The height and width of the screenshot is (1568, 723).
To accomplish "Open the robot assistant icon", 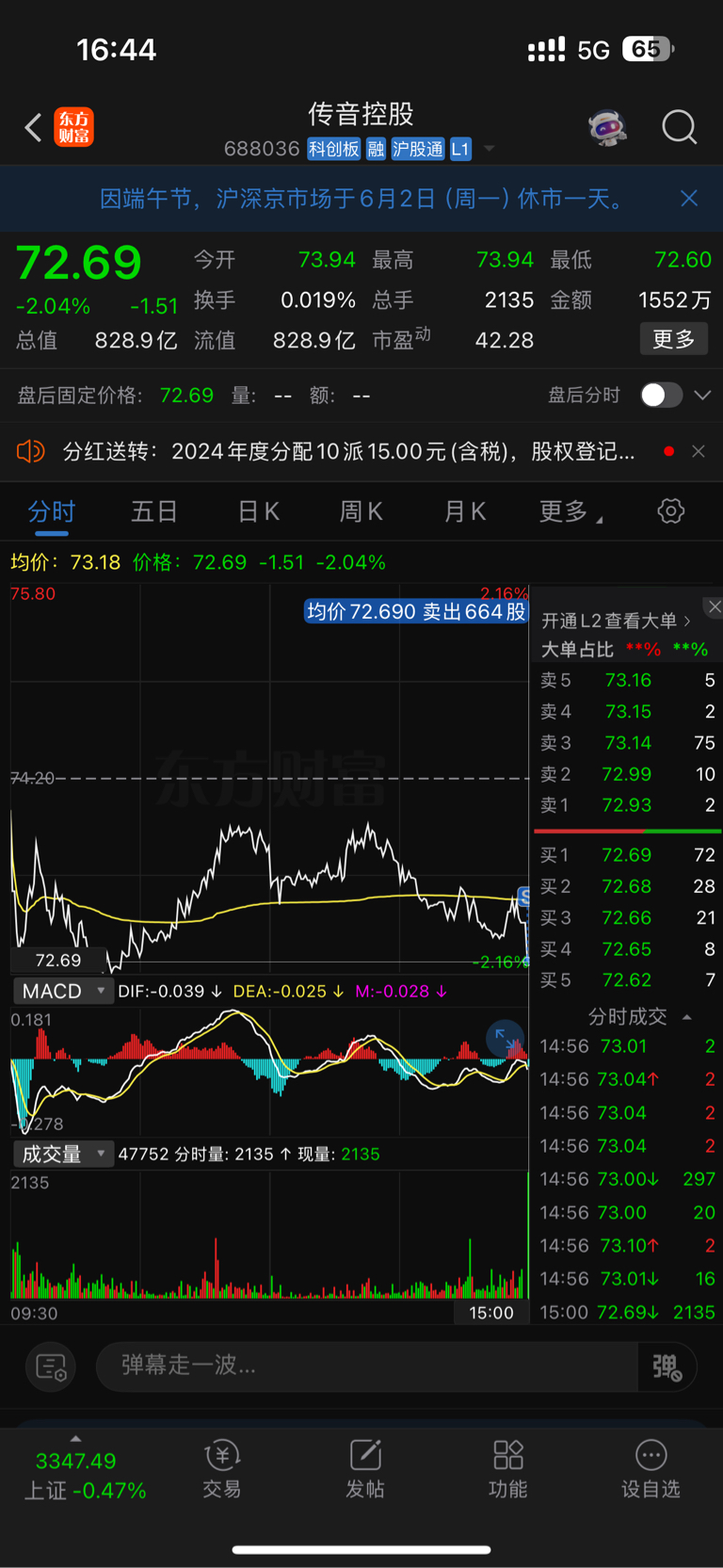I will (607, 127).
